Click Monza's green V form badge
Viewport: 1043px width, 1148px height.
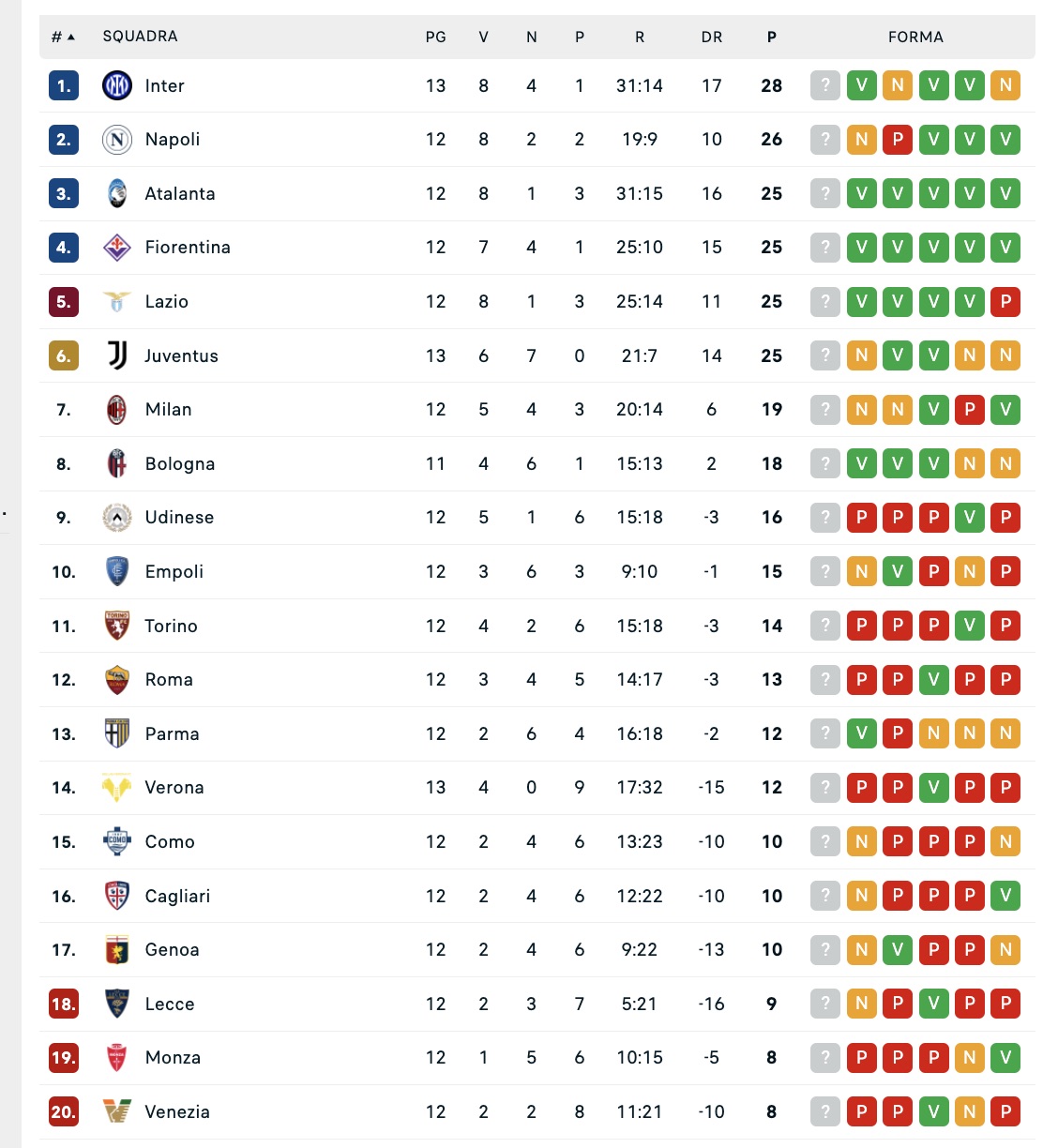(x=1005, y=1058)
